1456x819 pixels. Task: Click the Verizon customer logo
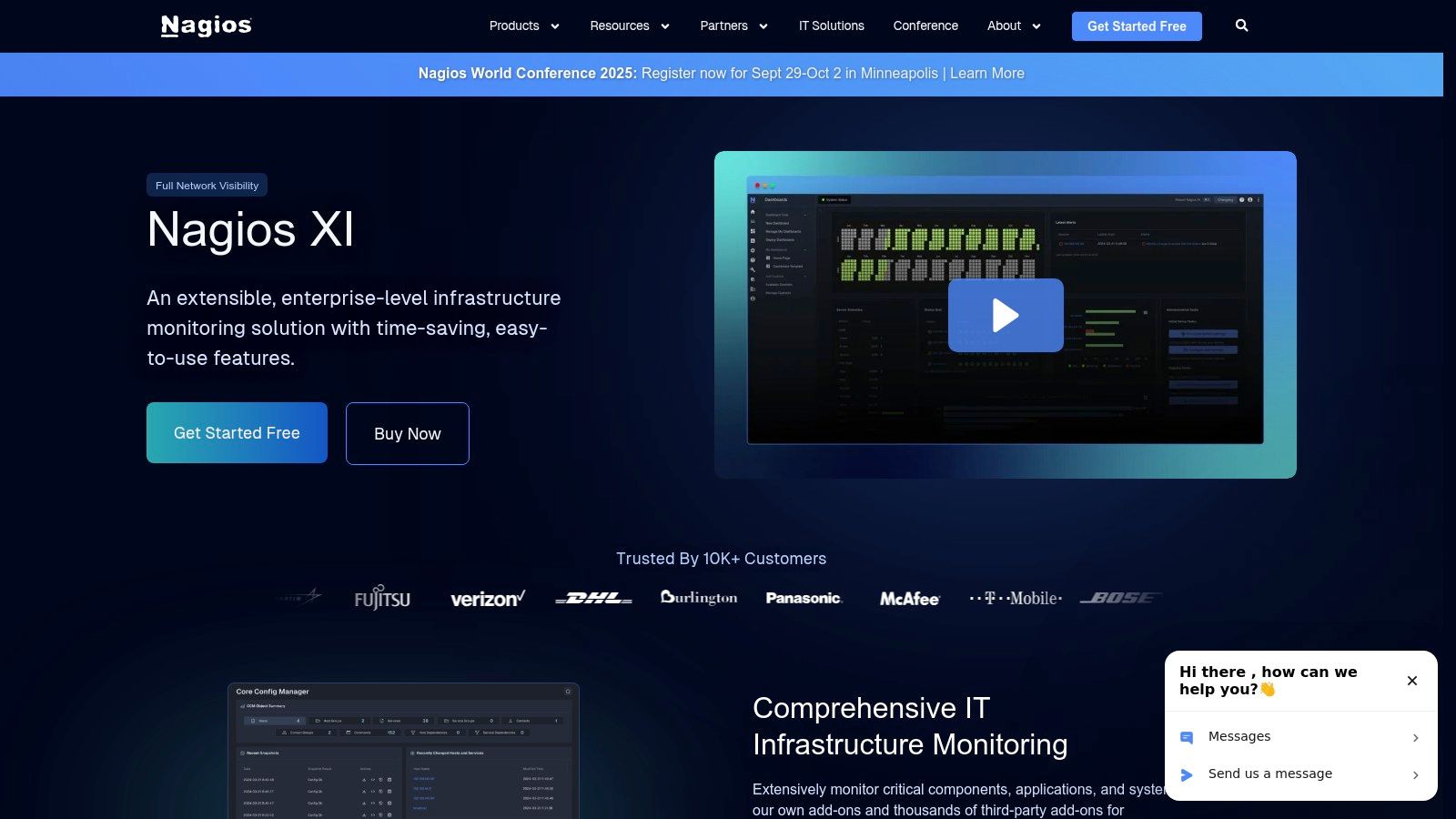488,599
